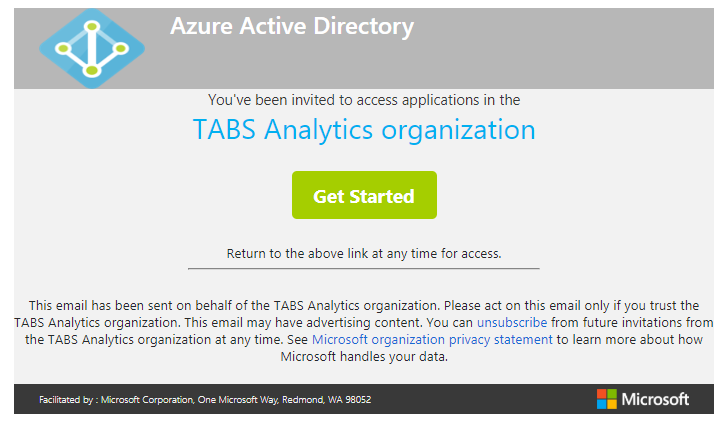This screenshot has height=422, width=728.
Task: Click the 'Facilitated by' Microsoft address text
Action: (205, 400)
